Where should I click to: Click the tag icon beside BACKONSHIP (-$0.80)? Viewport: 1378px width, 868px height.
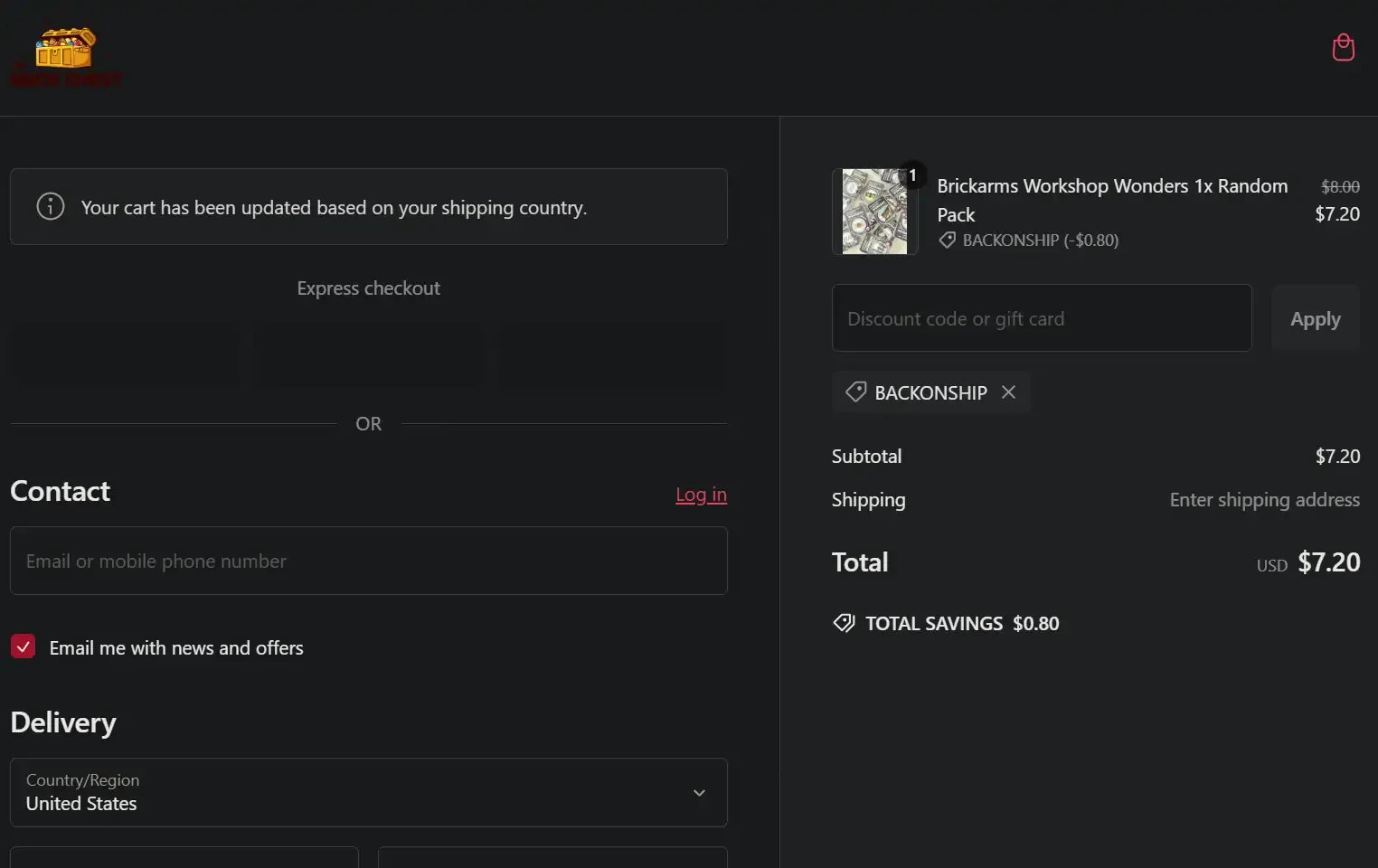(x=947, y=240)
